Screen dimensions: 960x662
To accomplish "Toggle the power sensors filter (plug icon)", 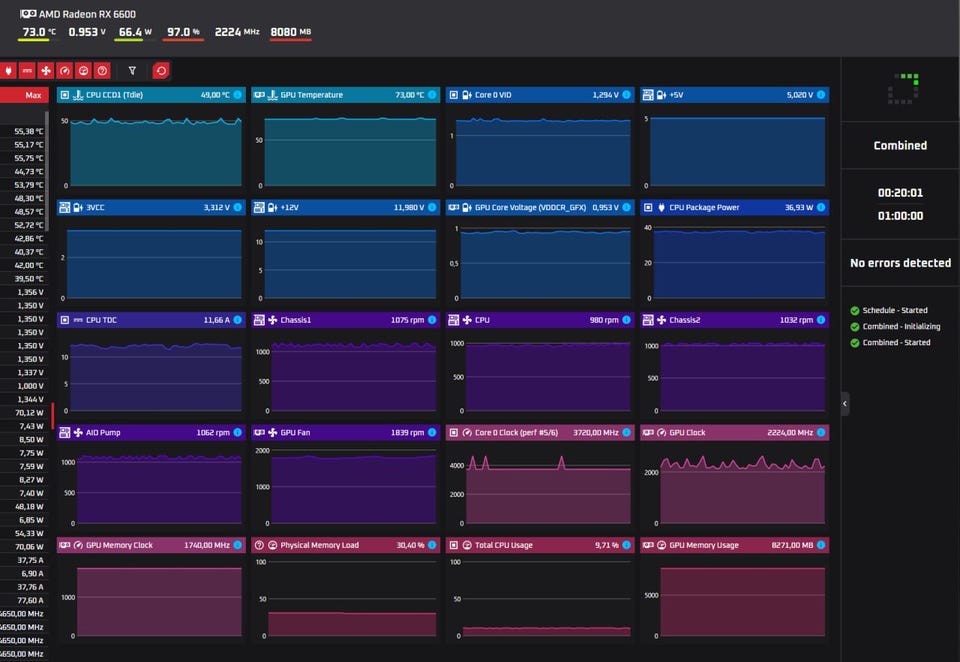I will (8, 71).
